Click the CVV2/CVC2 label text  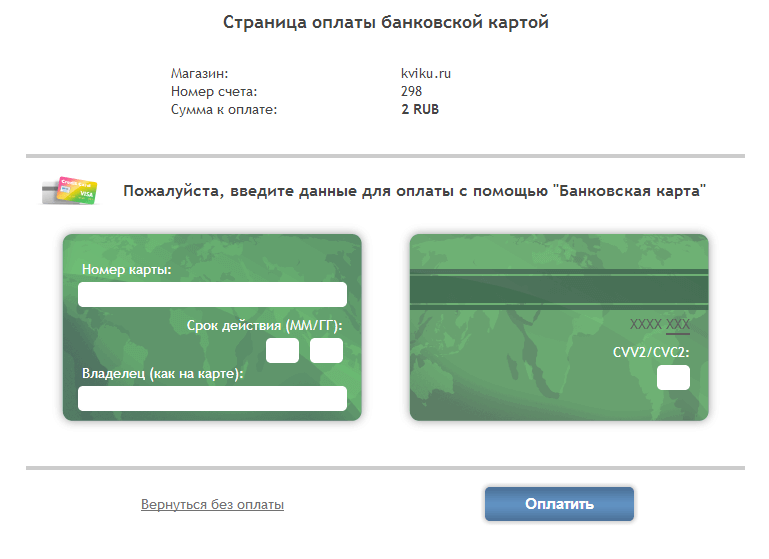pos(651,352)
